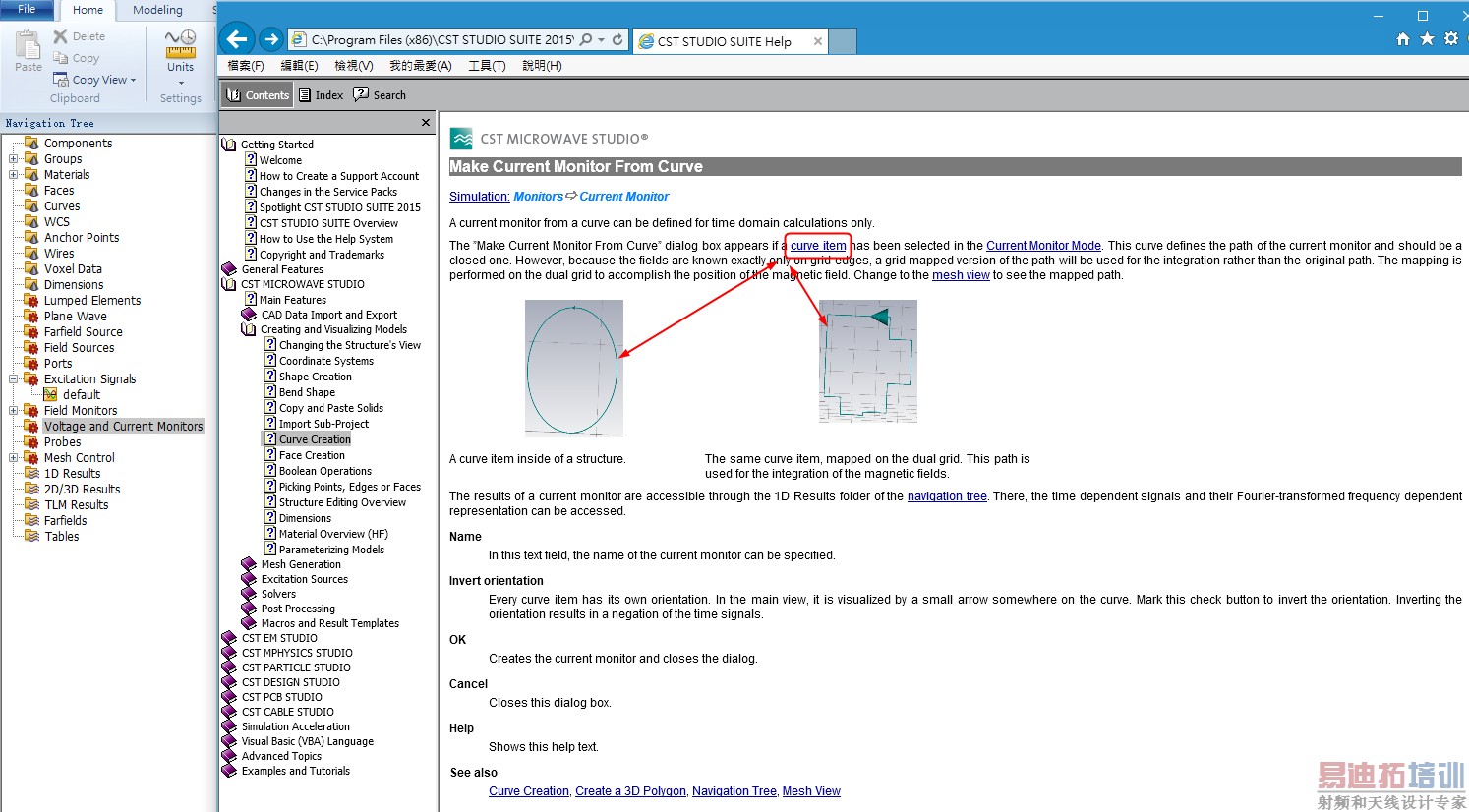Open the Copy View dropdown
1469x812 pixels.
tap(133, 81)
